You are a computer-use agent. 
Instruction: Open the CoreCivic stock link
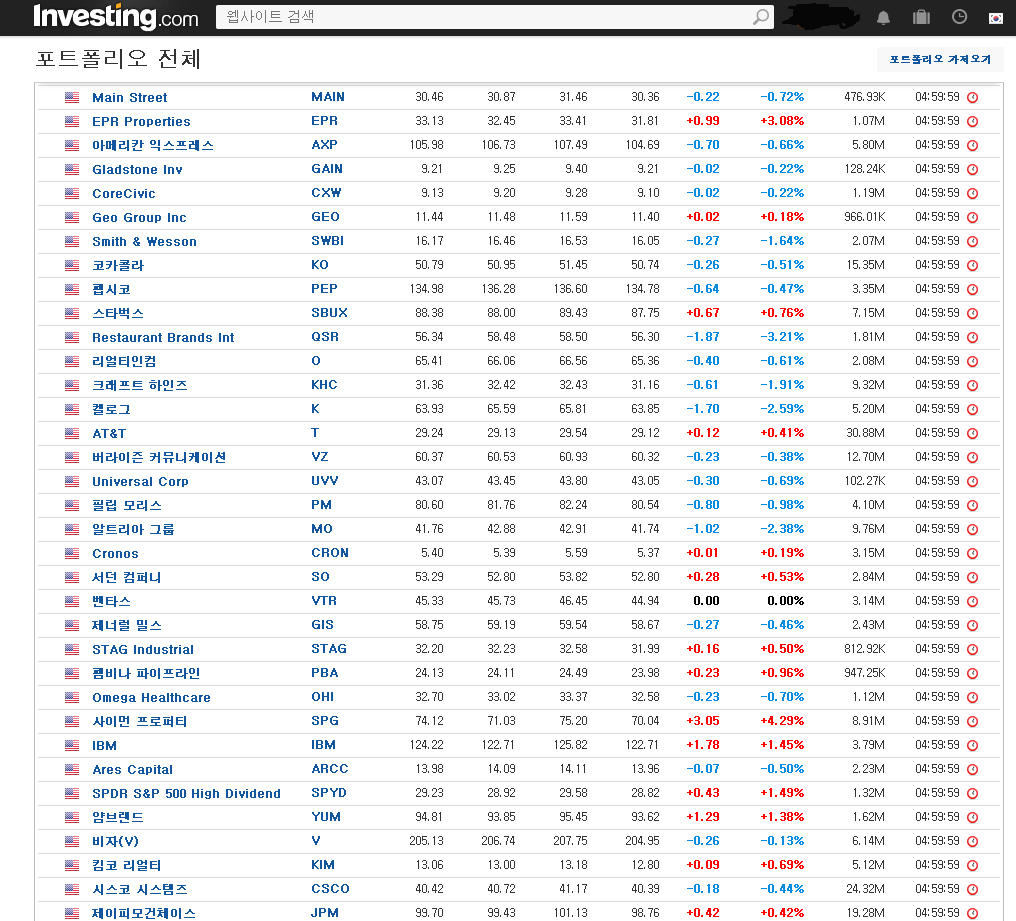tap(124, 193)
